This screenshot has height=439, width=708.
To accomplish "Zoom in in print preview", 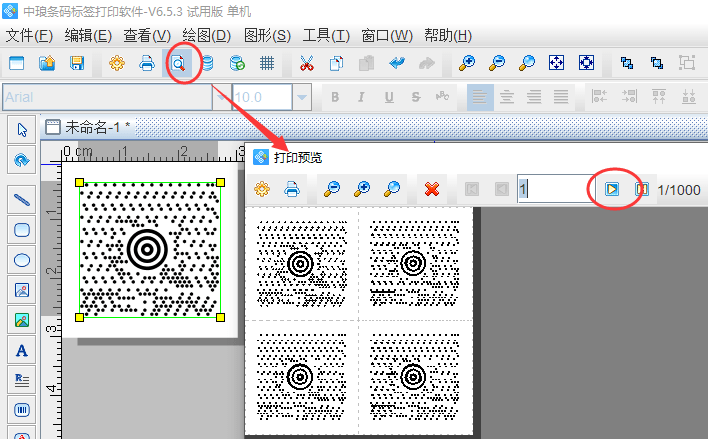I will coord(362,189).
